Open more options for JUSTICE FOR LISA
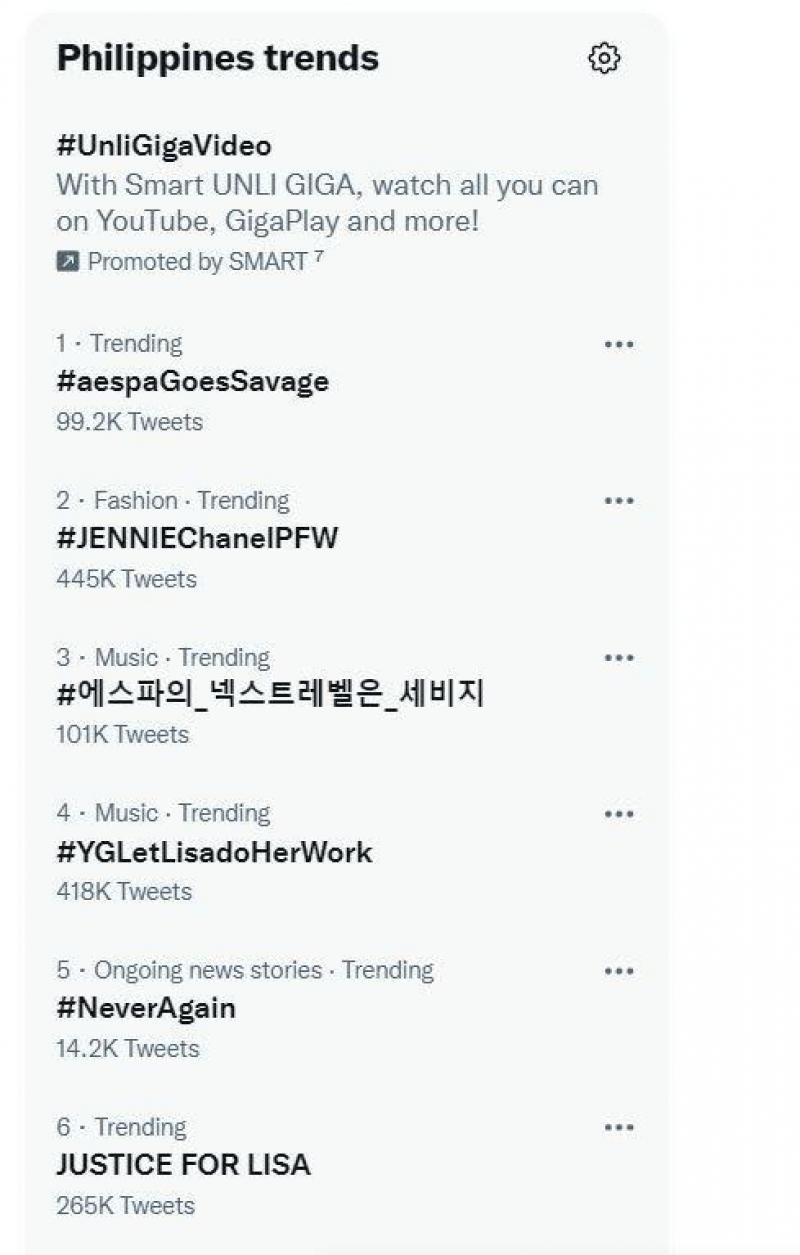Image resolution: width=800 pixels, height=1255 pixels. [x=619, y=1128]
